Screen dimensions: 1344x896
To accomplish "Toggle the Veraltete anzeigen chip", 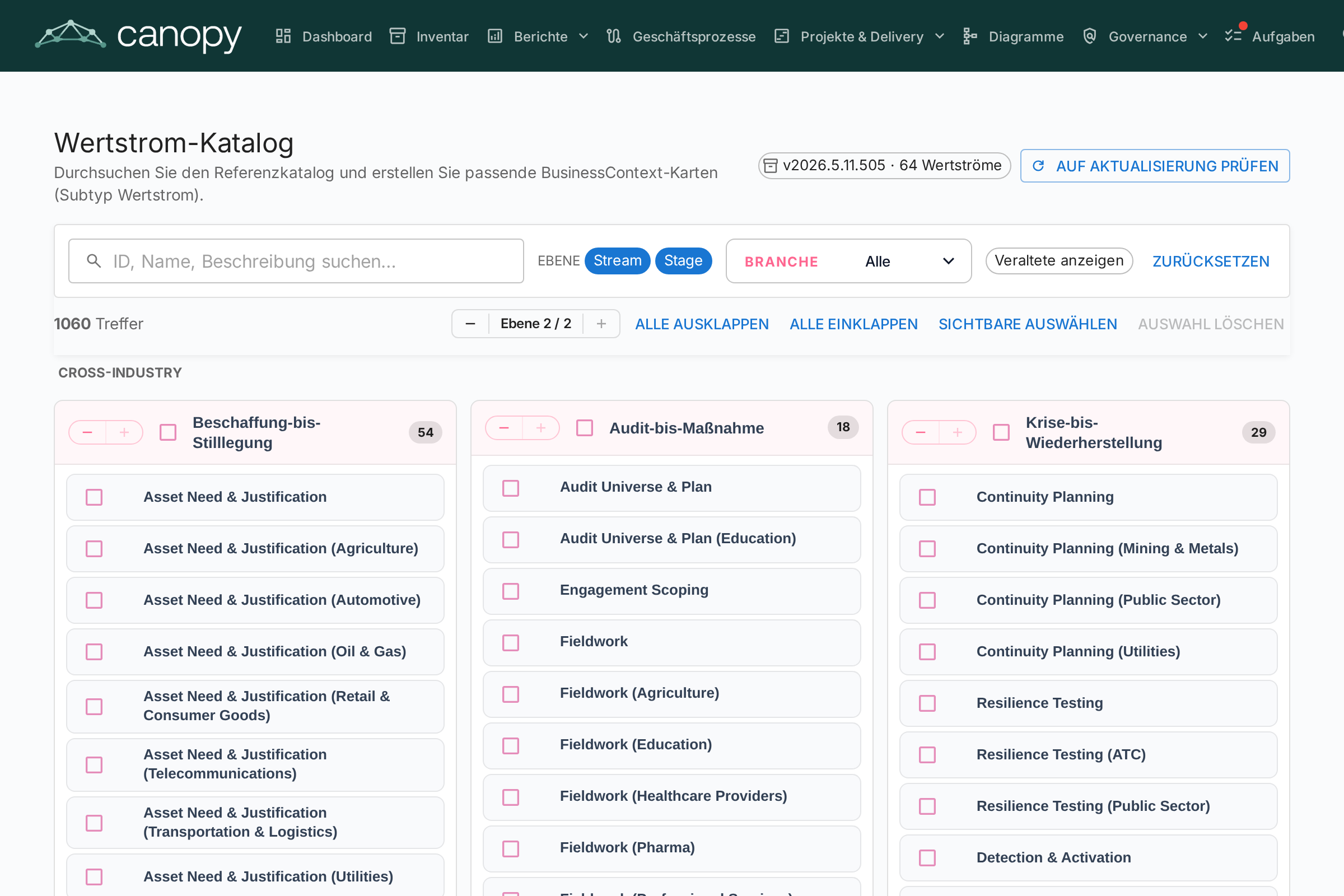I will (x=1059, y=260).
